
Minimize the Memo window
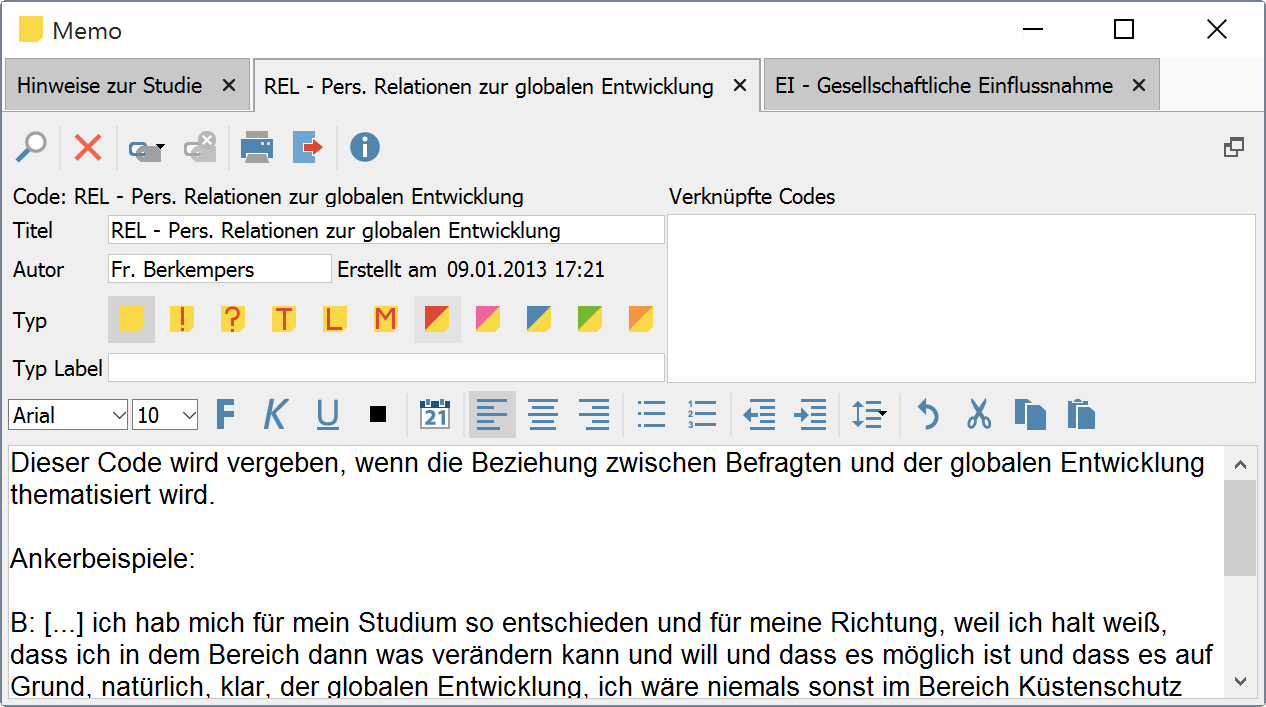coord(1032,30)
